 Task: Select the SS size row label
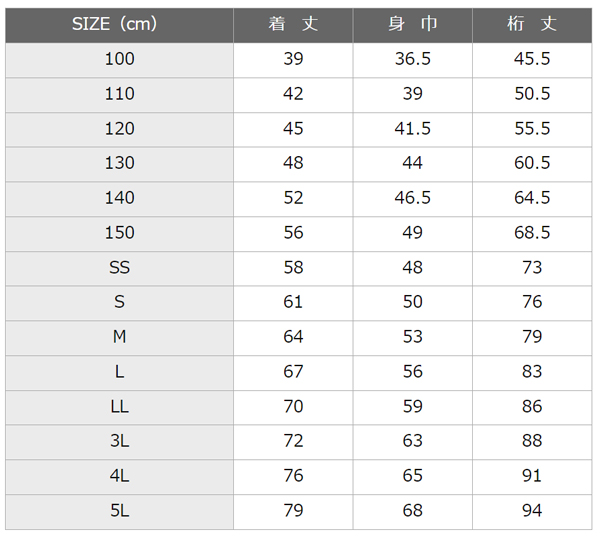tap(119, 267)
